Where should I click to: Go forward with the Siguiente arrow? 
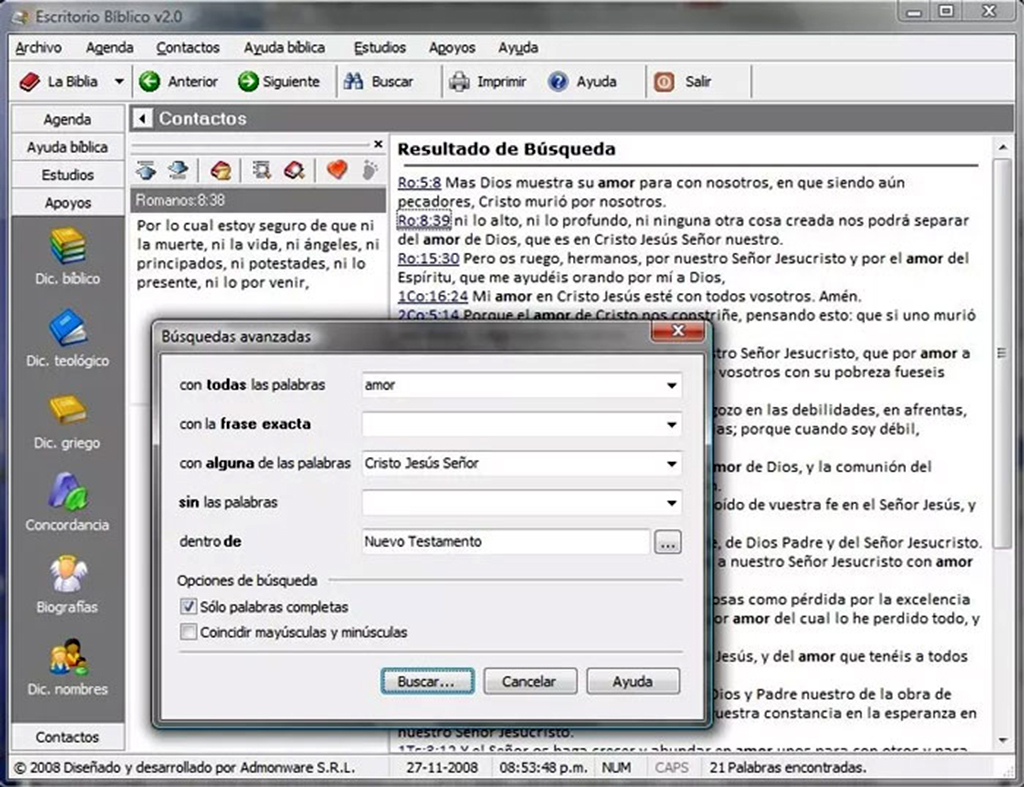click(x=248, y=82)
